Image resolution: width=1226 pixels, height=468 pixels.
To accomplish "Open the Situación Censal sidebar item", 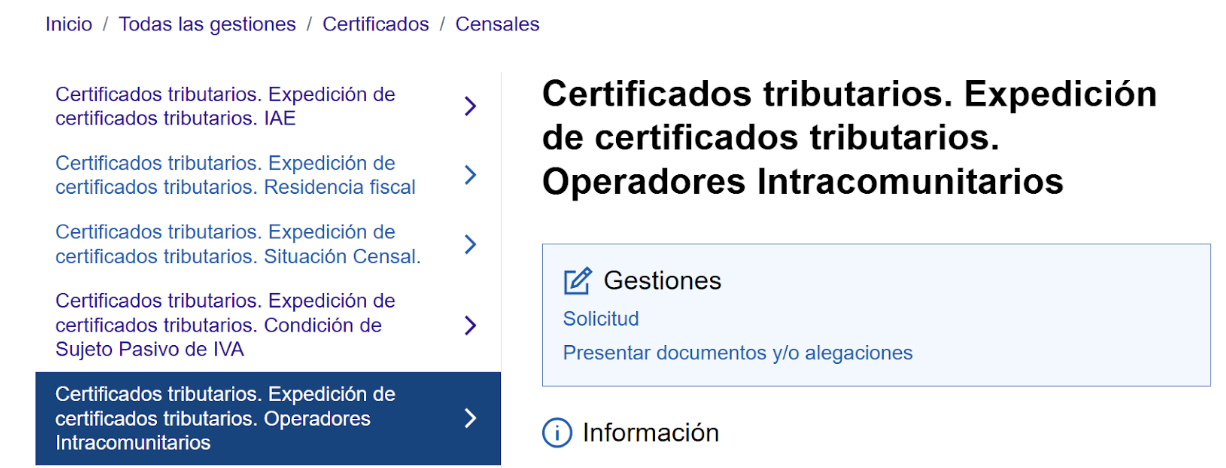I will 268,244.
